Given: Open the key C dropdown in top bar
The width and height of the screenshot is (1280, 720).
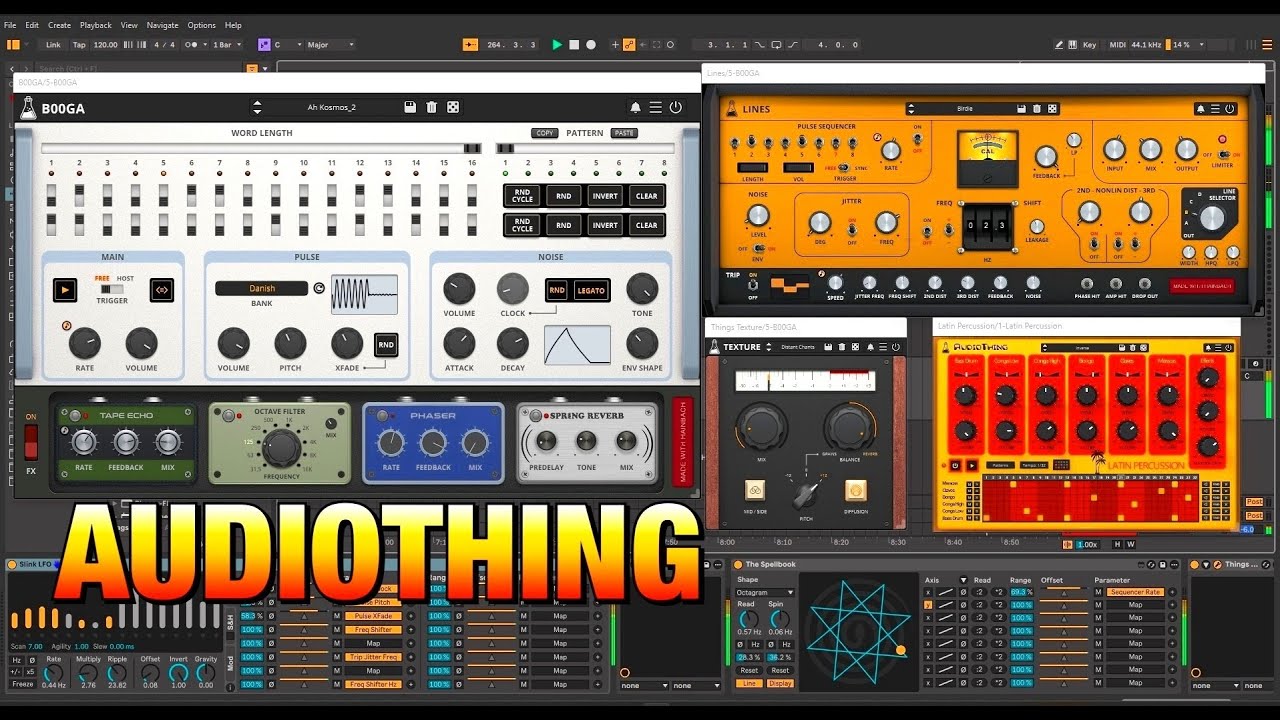Looking at the screenshot, I should click(286, 45).
